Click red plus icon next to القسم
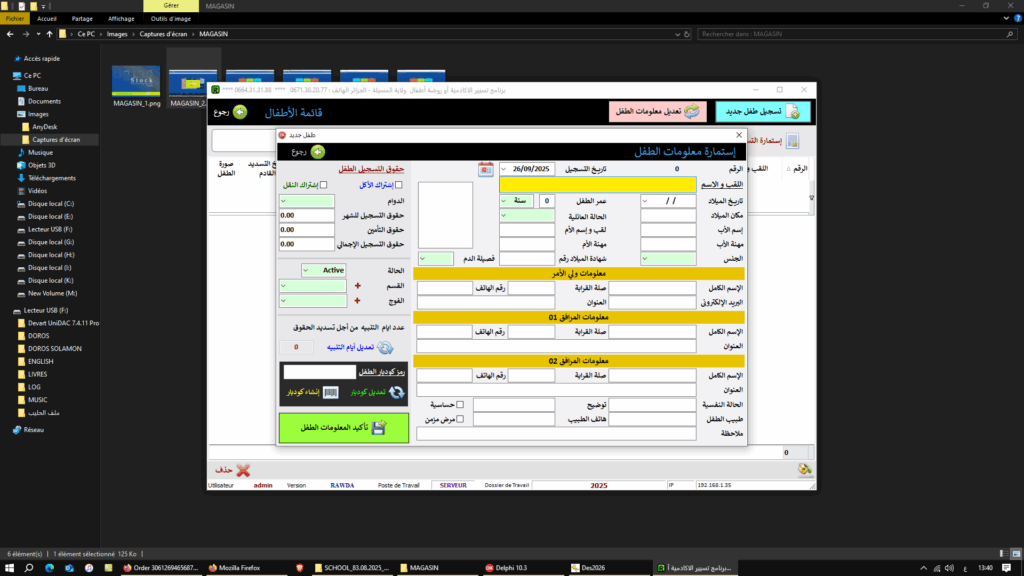The width and height of the screenshot is (1024, 576). coord(357,286)
